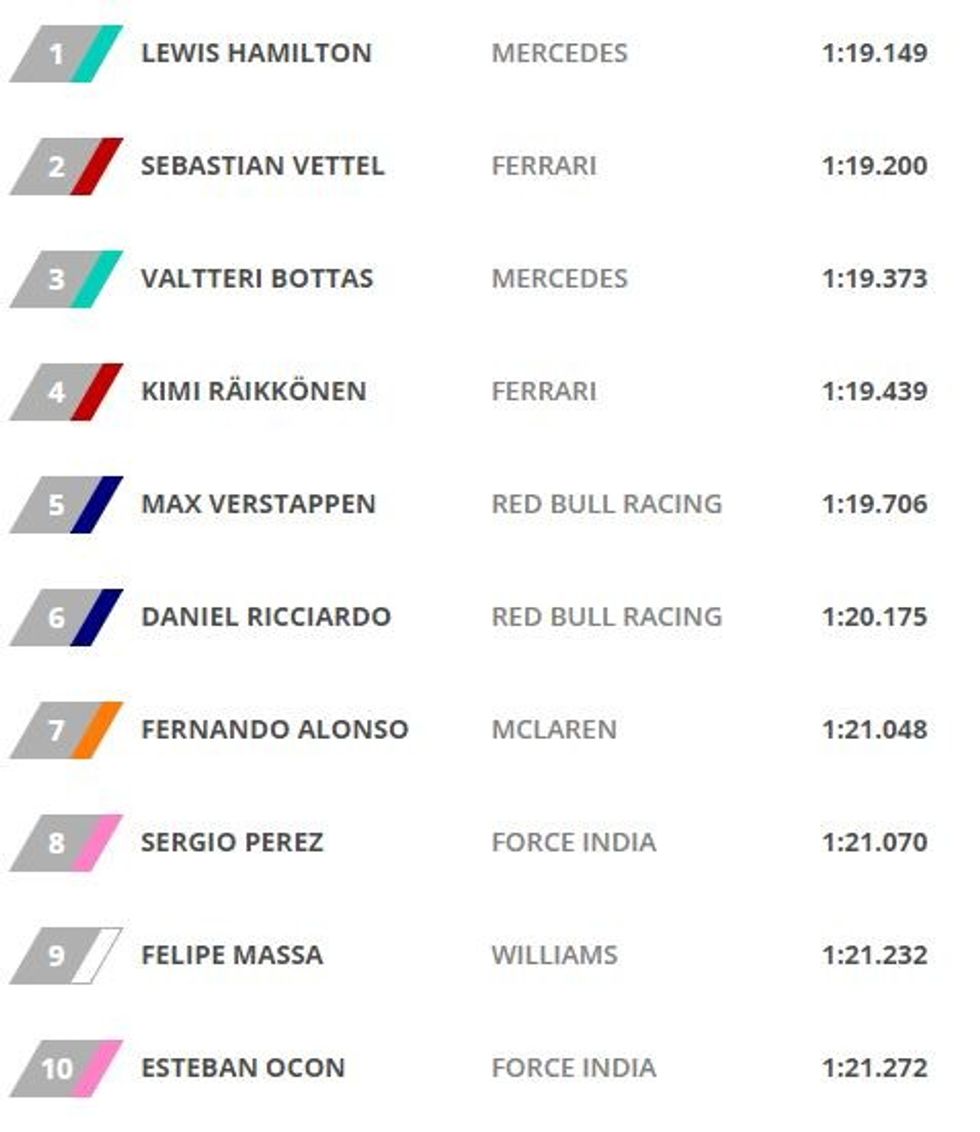The image size is (980, 1132).
Task: Click Hamilton's lap time 1:19.149
Action: coord(875,53)
